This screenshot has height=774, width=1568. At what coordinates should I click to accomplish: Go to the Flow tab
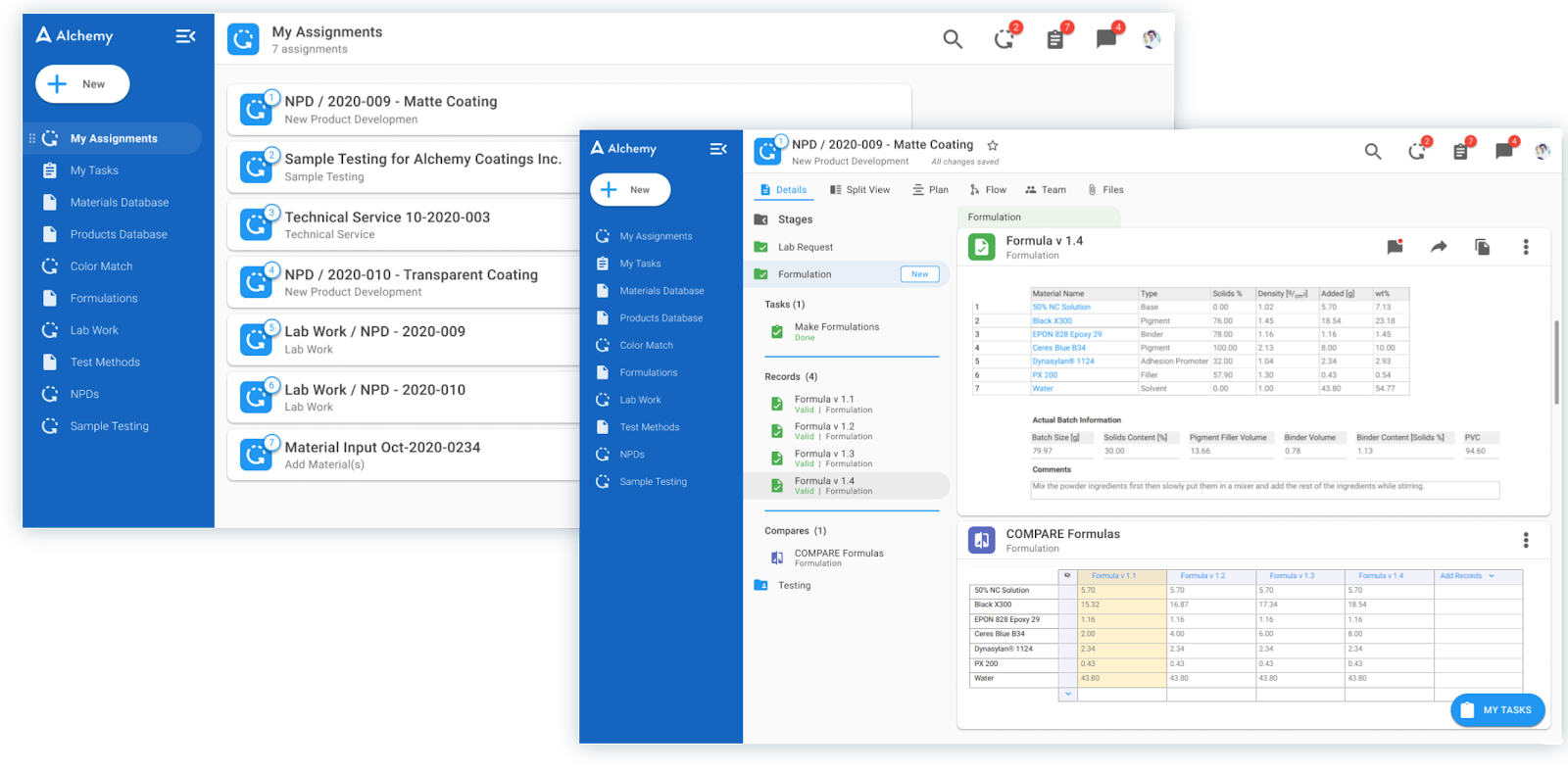(x=988, y=190)
